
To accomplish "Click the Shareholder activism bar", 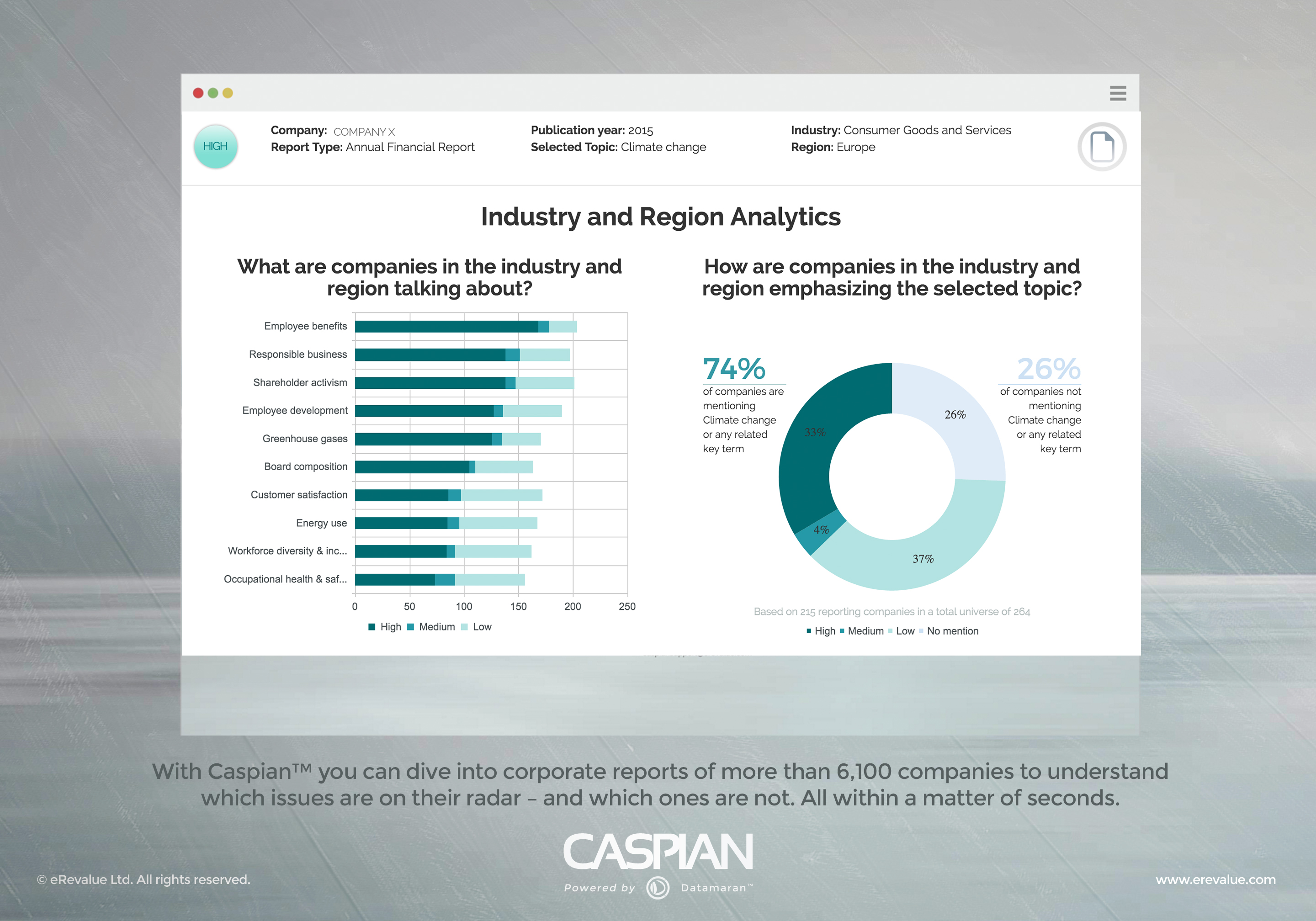I will pyautogui.click(x=464, y=382).
